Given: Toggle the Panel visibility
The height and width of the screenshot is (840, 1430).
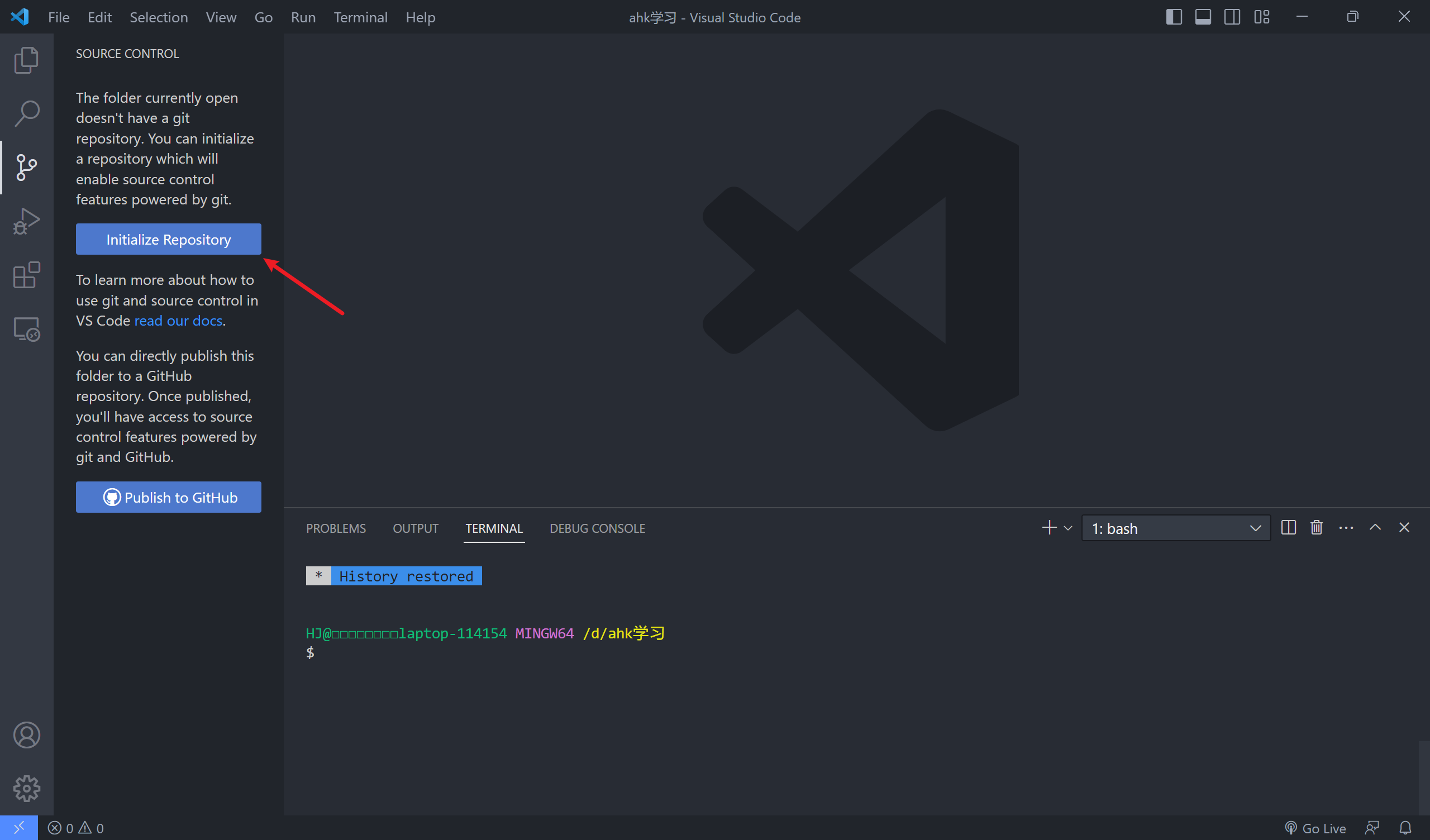Looking at the screenshot, I should [x=1203, y=17].
